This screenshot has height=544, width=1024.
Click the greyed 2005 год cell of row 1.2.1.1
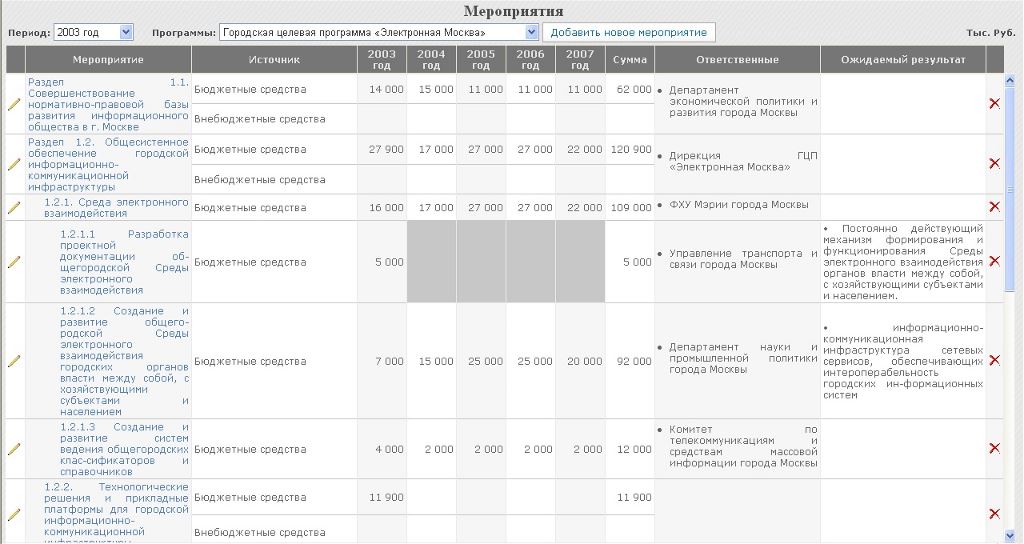(480, 262)
